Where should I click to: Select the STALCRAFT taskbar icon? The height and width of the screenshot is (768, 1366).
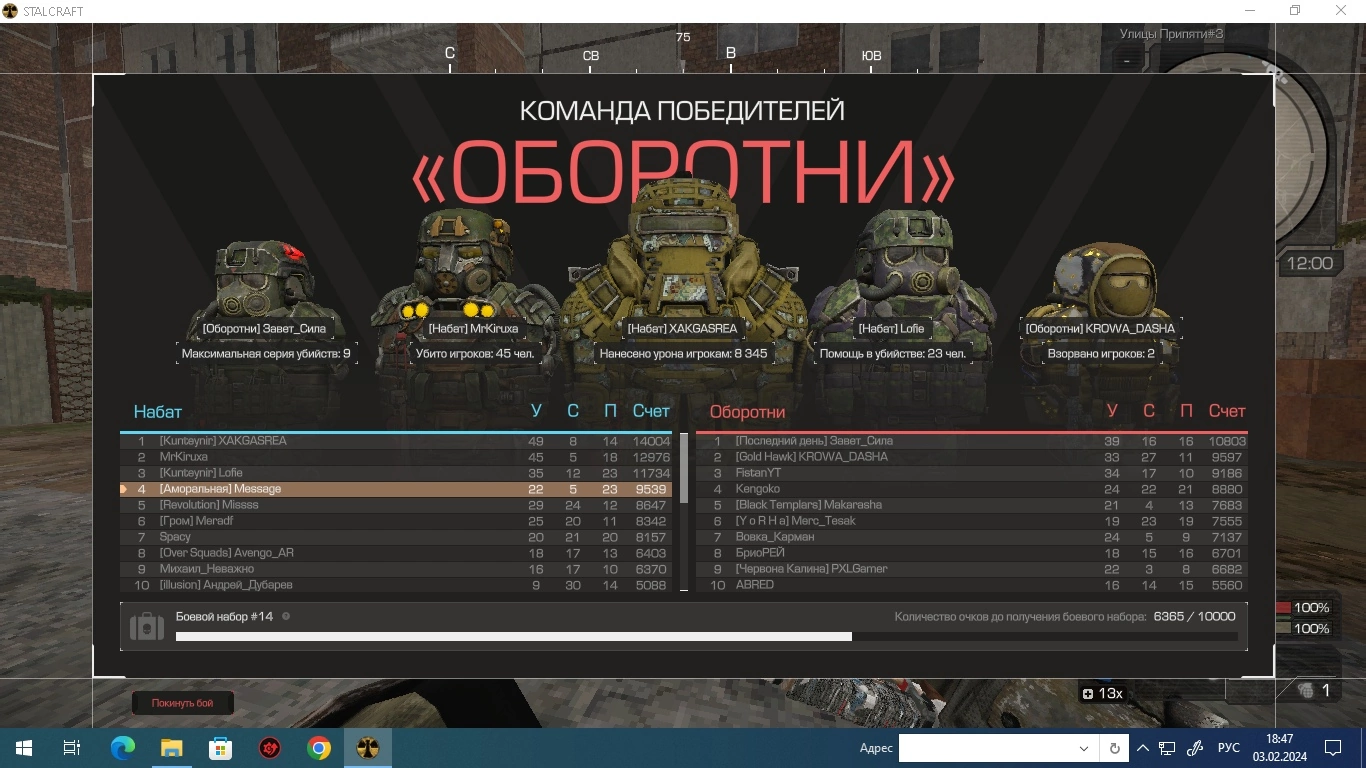[x=368, y=748]
